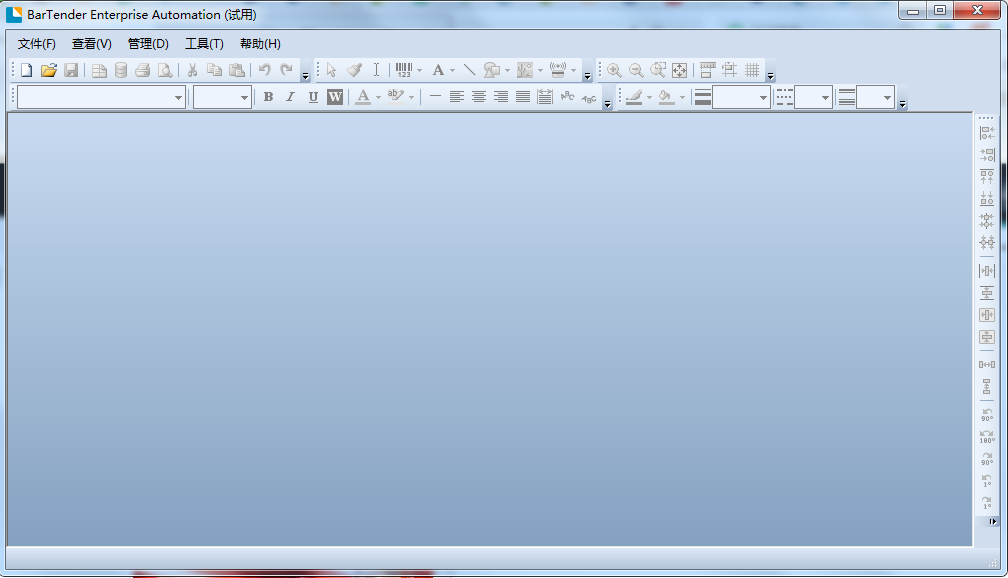This screenshot has width=1008, height=578.
Task: Paste with the clipboard icon
Action: (x=237, y=70)
